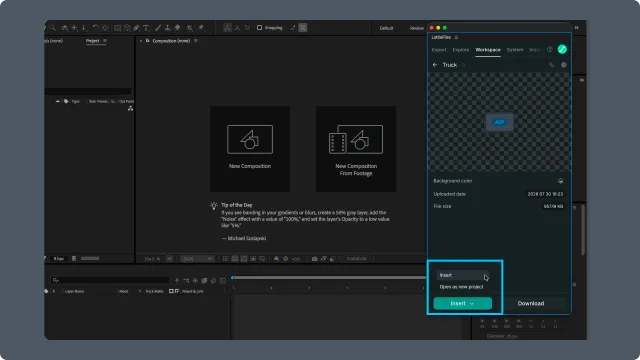The height and width of the screenshot is (360, 640).
Task: Open the Project panel tab
Action: click(x=93, y=41)
